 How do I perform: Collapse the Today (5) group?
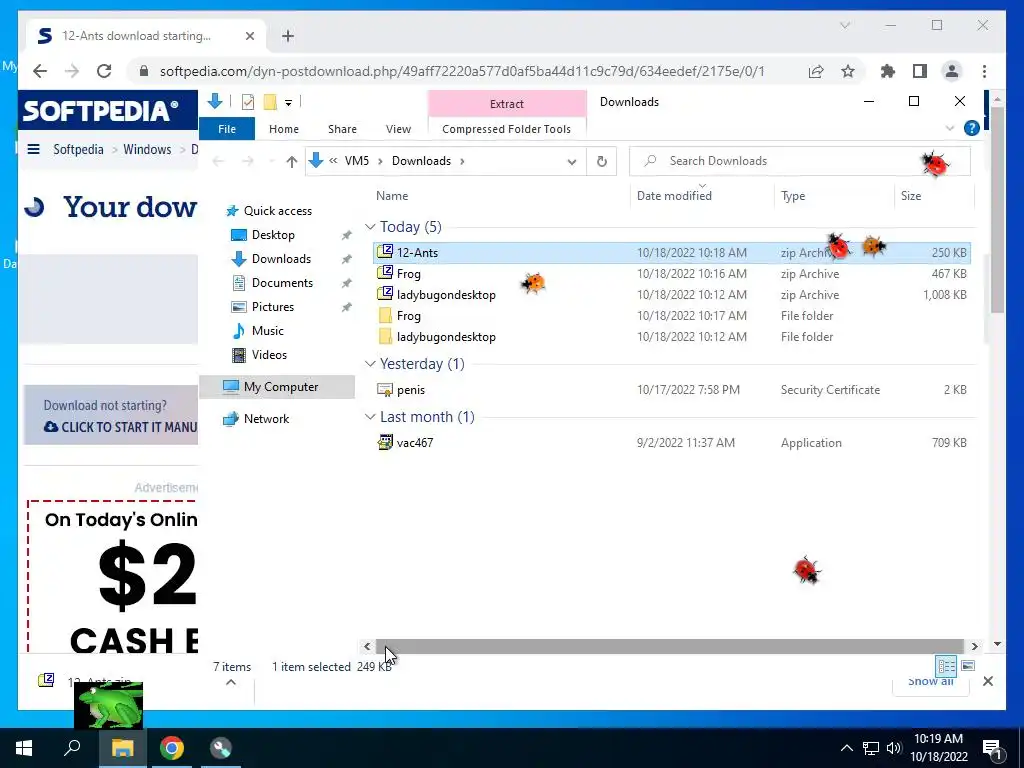pyautogui.click(x=370, y=227)
